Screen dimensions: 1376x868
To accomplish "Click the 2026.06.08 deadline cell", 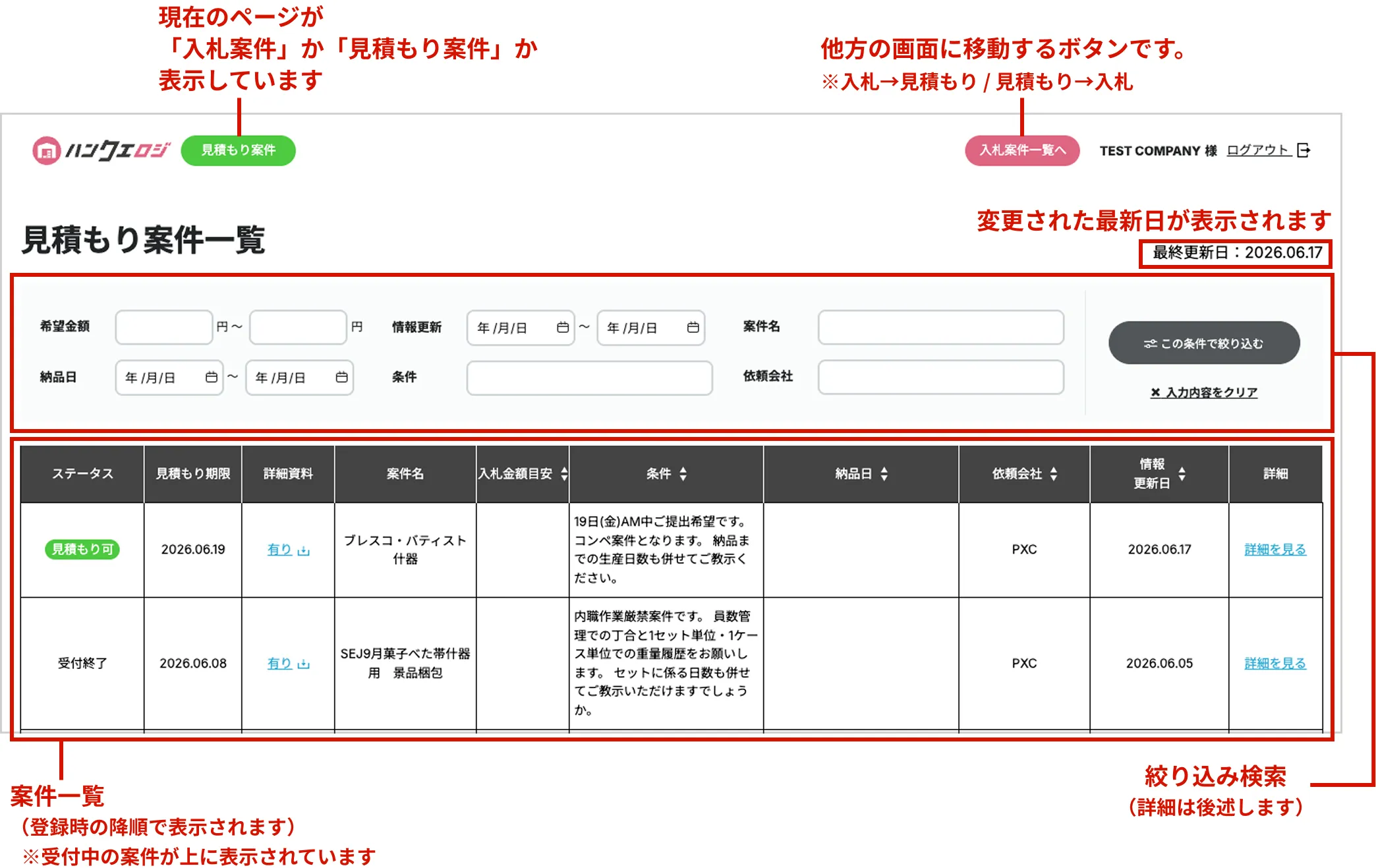I will point(193,664).
